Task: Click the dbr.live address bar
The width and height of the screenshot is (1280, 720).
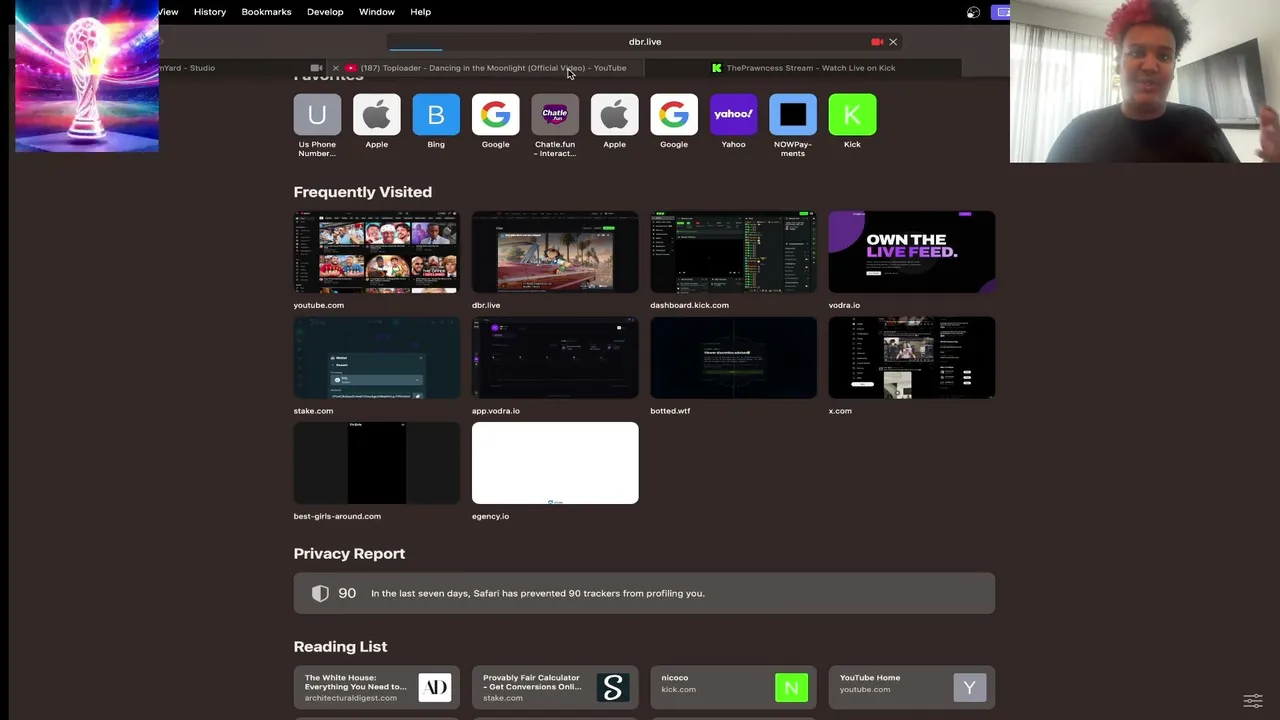Action: (645, 42)
